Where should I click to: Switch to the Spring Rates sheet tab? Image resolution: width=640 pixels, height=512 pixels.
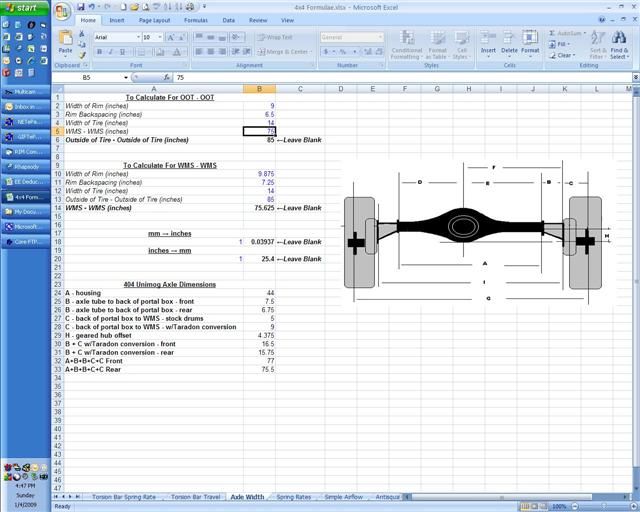(293, 496)
